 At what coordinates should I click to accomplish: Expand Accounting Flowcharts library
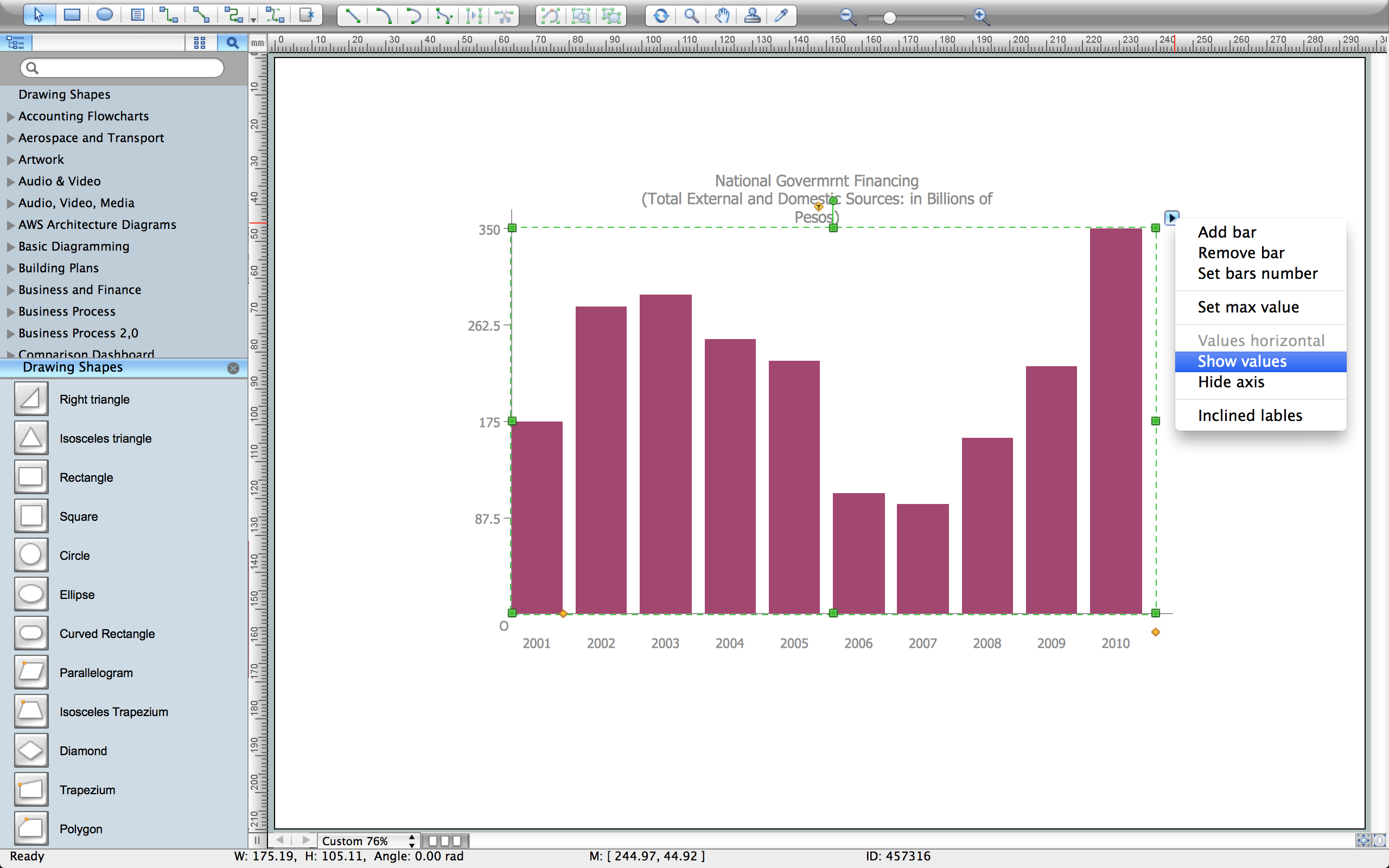[x=11, y=117]
